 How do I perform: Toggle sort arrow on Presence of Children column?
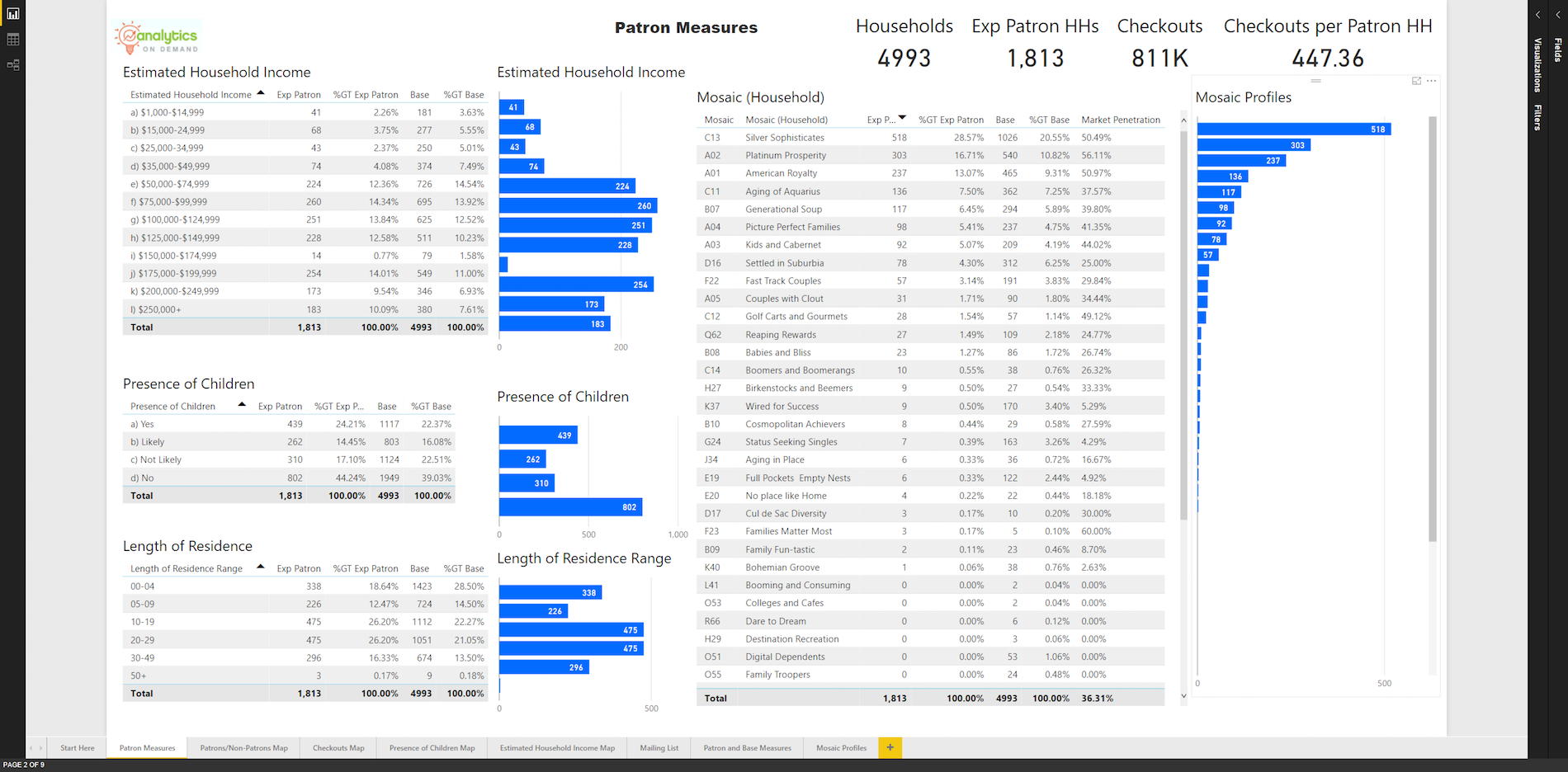pyautogui.click(x=242, y=404)
